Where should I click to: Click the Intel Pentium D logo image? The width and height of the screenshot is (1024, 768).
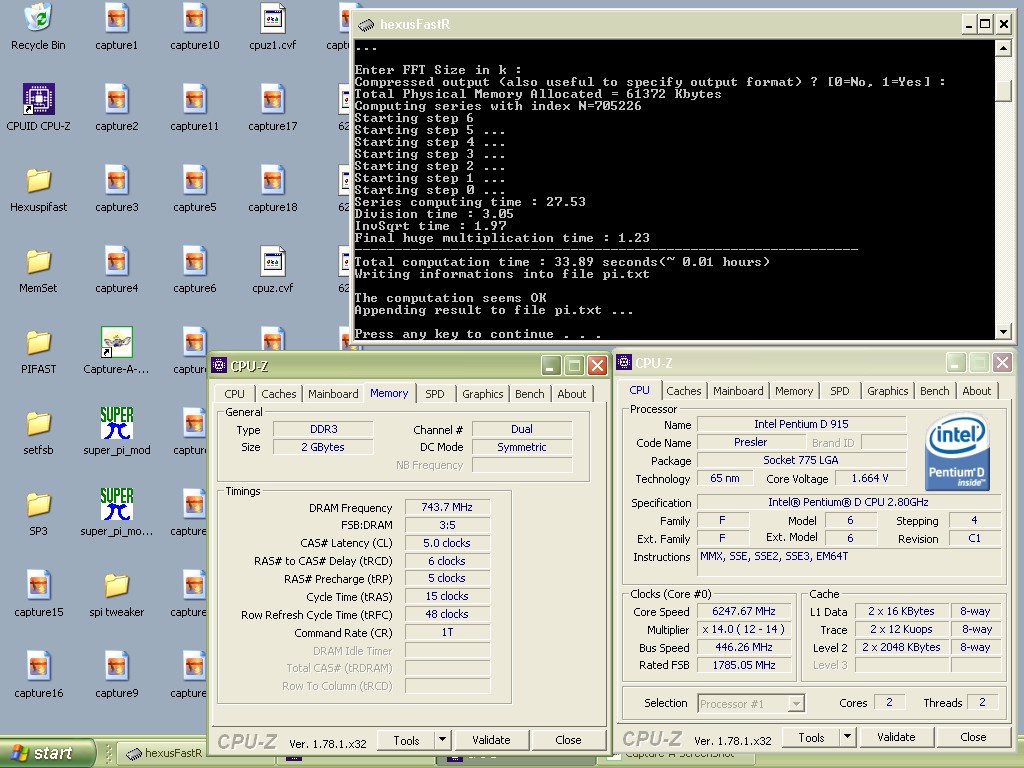pos(957,451)
